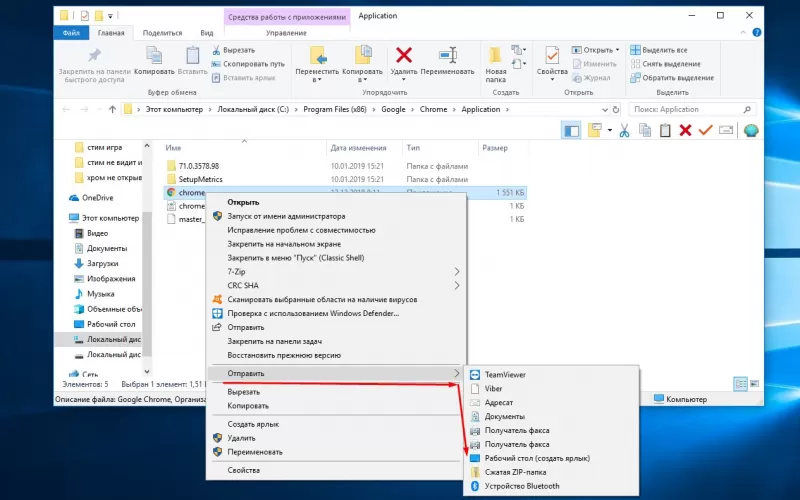Sort by the Дата изменения column header
The height and width of the screenshot is (500, 800).
(x=358, y=147)
